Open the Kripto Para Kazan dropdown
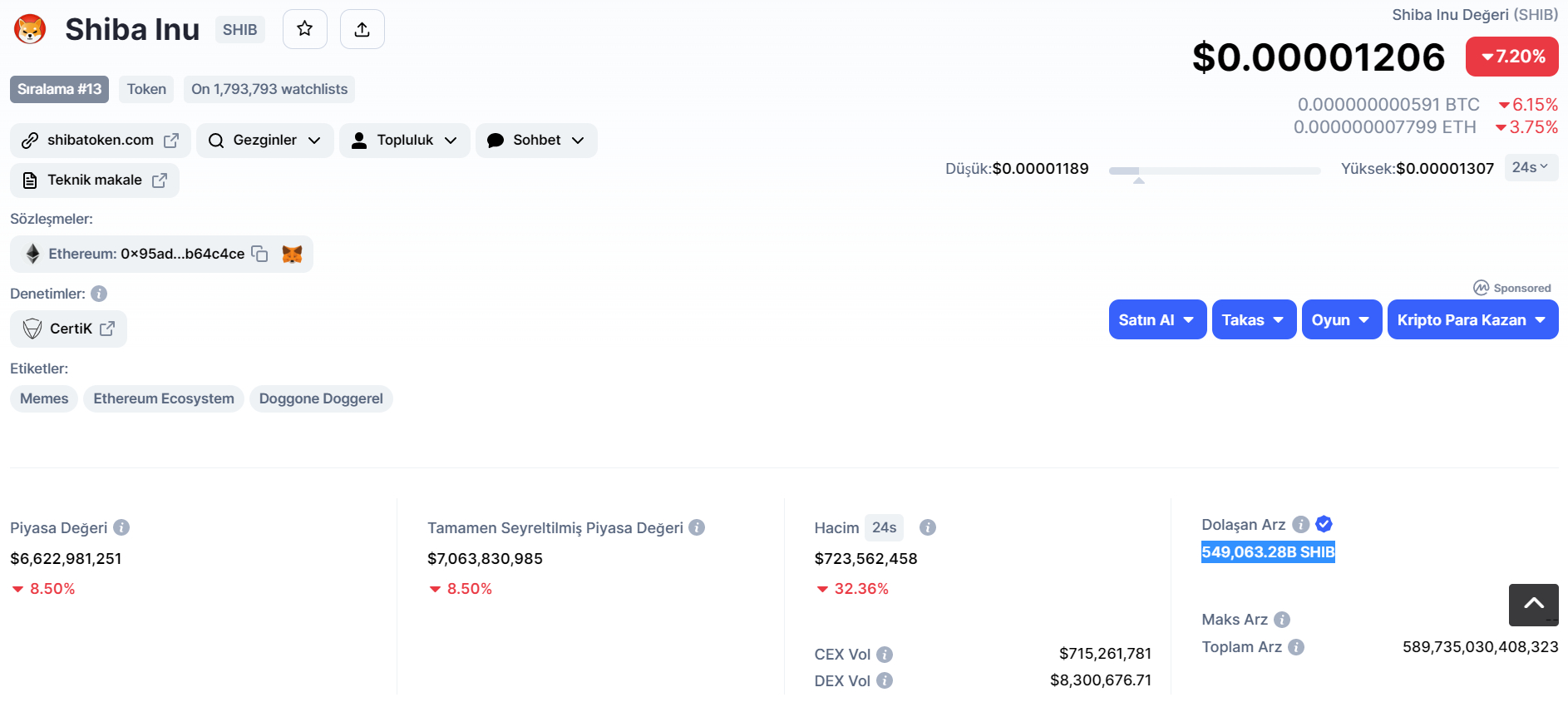1568x712 pixels. click(x=1472, y=320)
